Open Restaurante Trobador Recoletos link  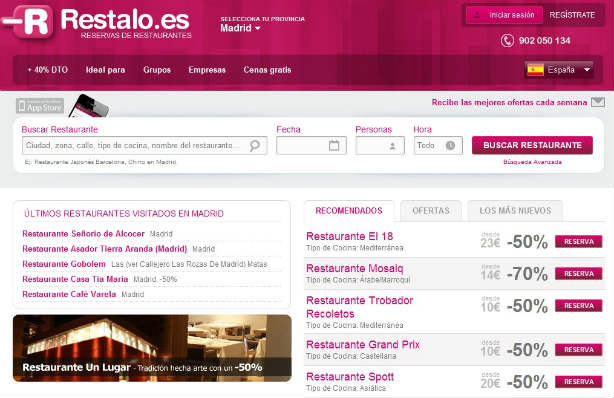[359, 307]
